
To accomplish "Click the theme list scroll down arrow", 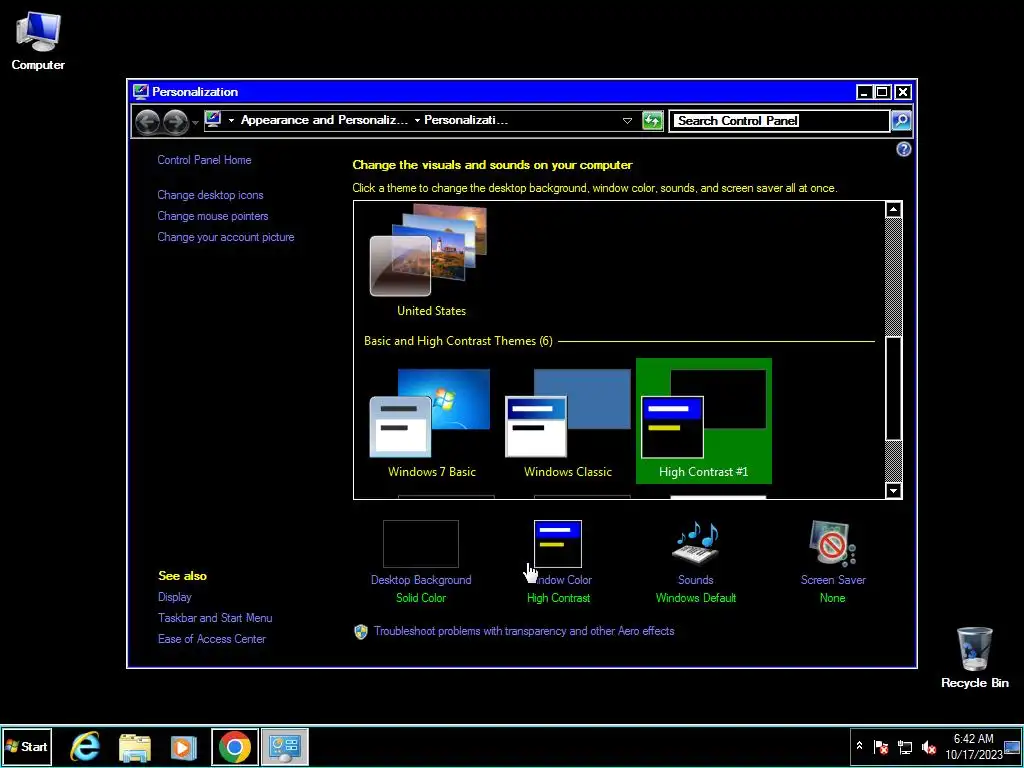I will point(893,490).
